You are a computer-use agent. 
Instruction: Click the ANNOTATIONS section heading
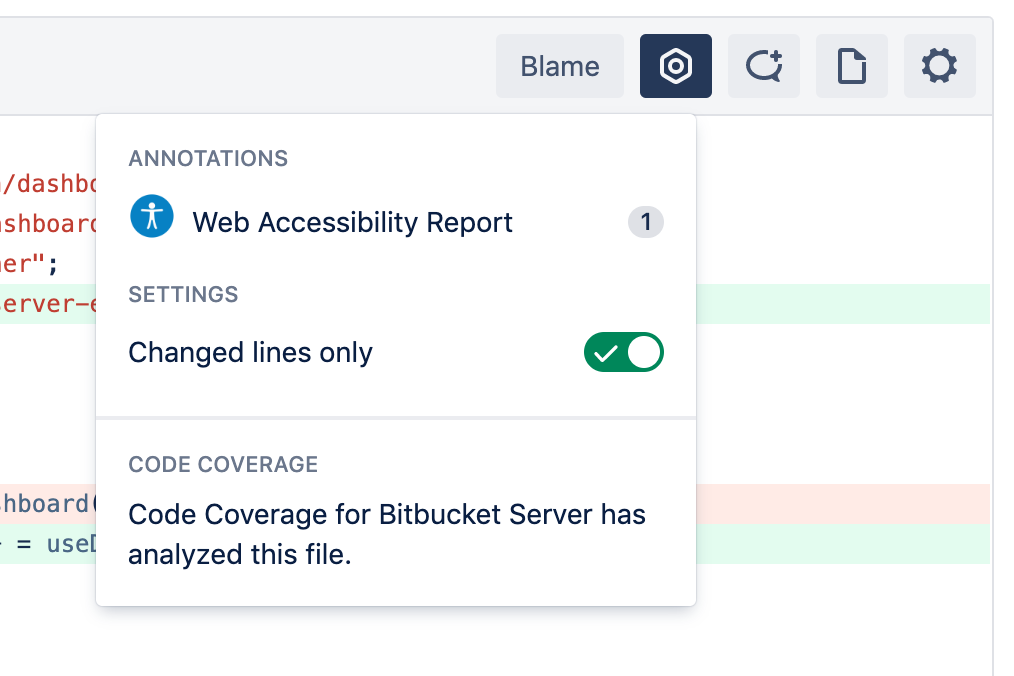(x=208, y=158)
